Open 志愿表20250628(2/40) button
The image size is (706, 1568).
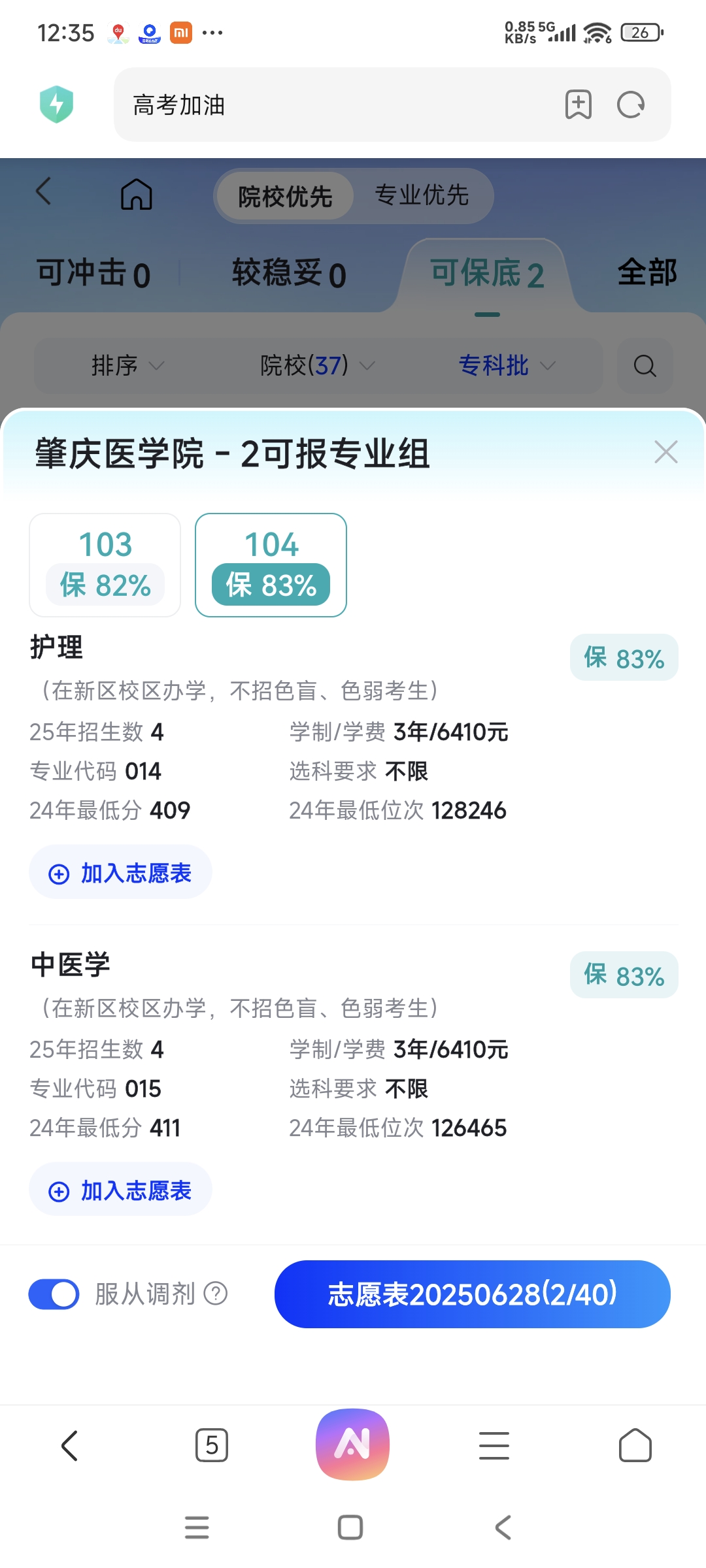(472, 1294)
